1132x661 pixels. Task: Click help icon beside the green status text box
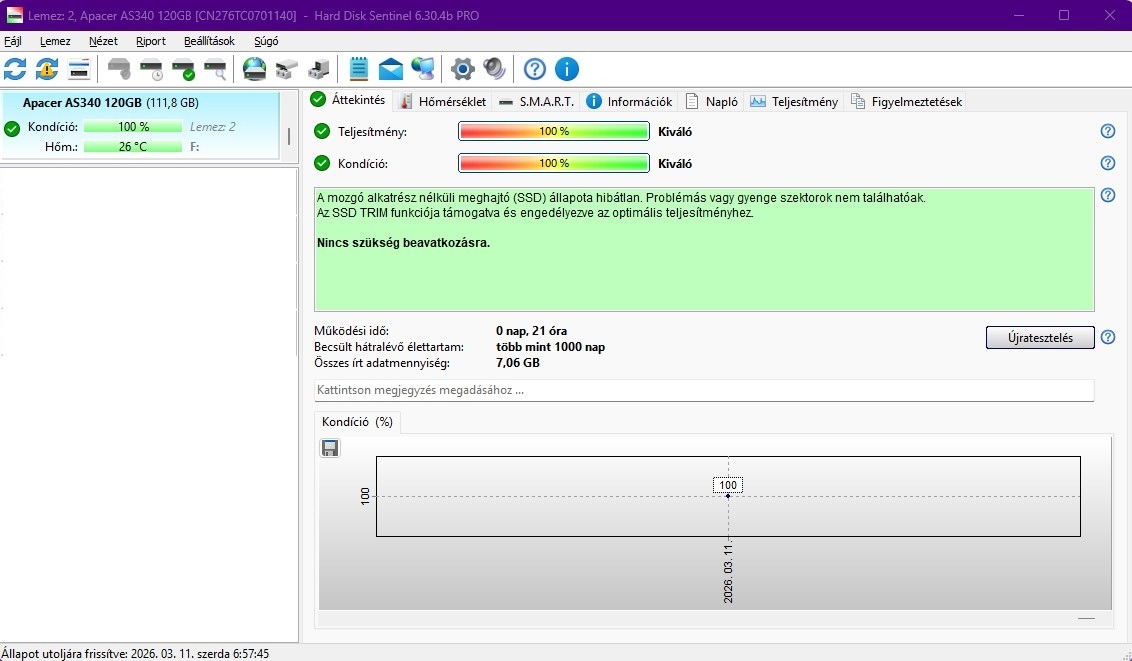(x=1107, y=195)
